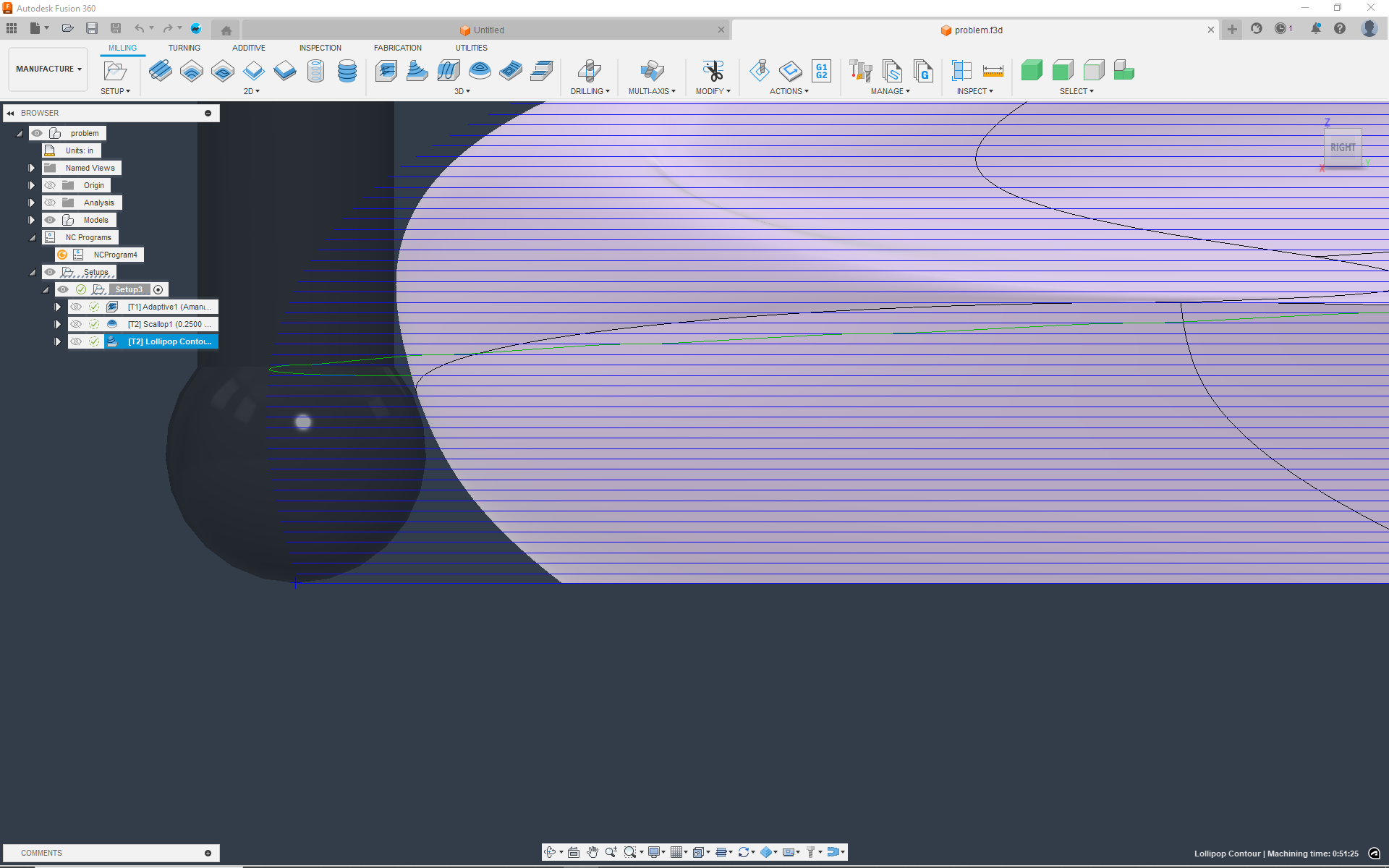Start a 3D Adaptive Clearing operation

(x=386, y=72)
